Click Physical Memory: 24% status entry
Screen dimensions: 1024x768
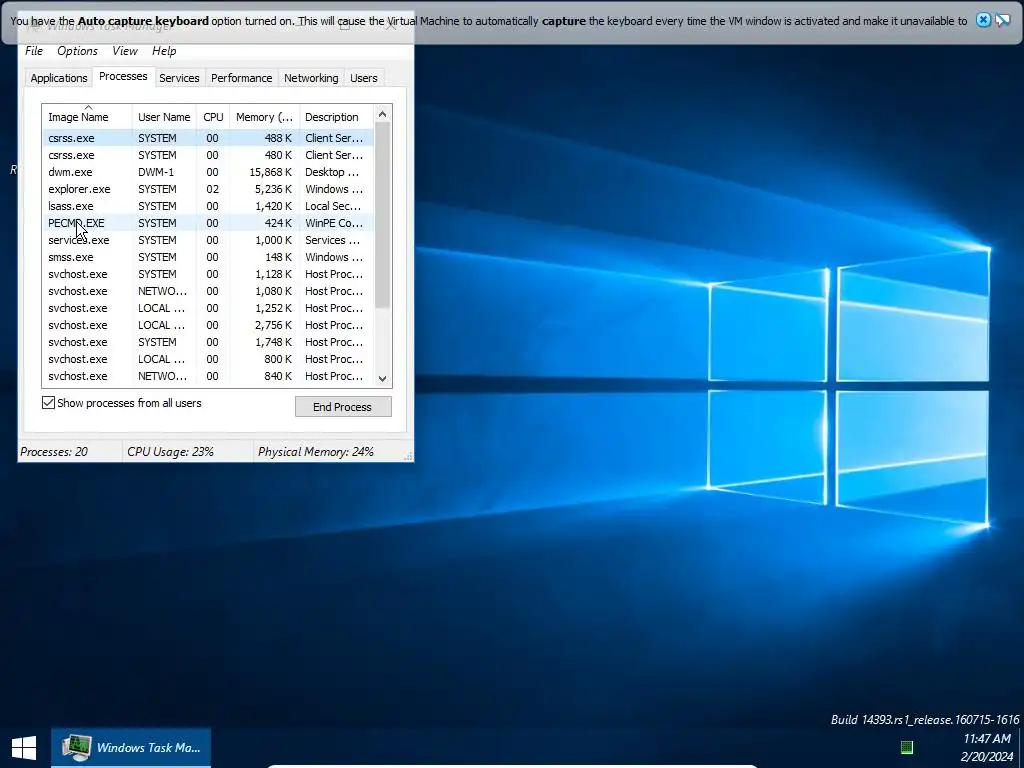(x=316, y=451)
